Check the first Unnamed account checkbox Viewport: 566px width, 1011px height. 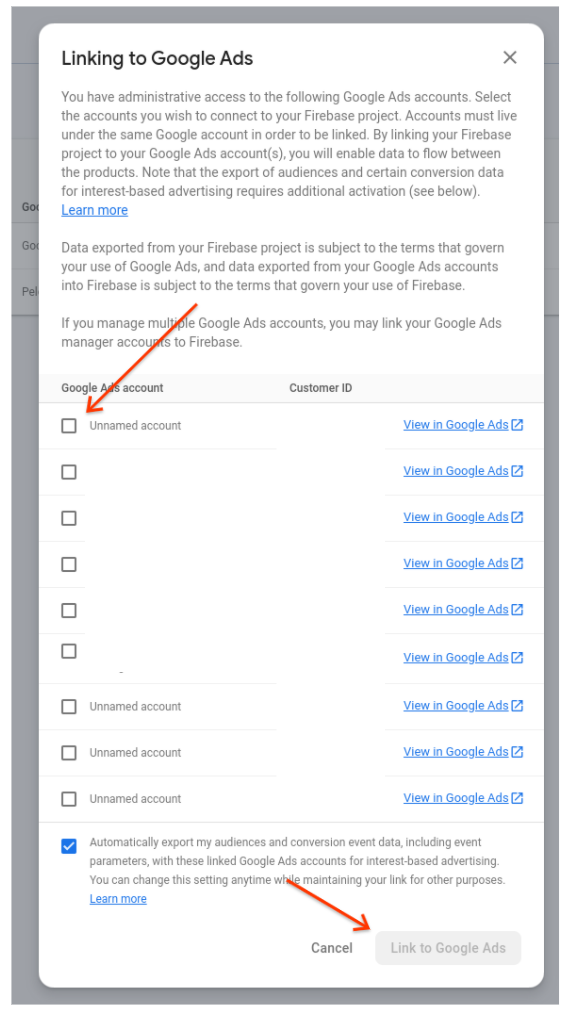69,426
